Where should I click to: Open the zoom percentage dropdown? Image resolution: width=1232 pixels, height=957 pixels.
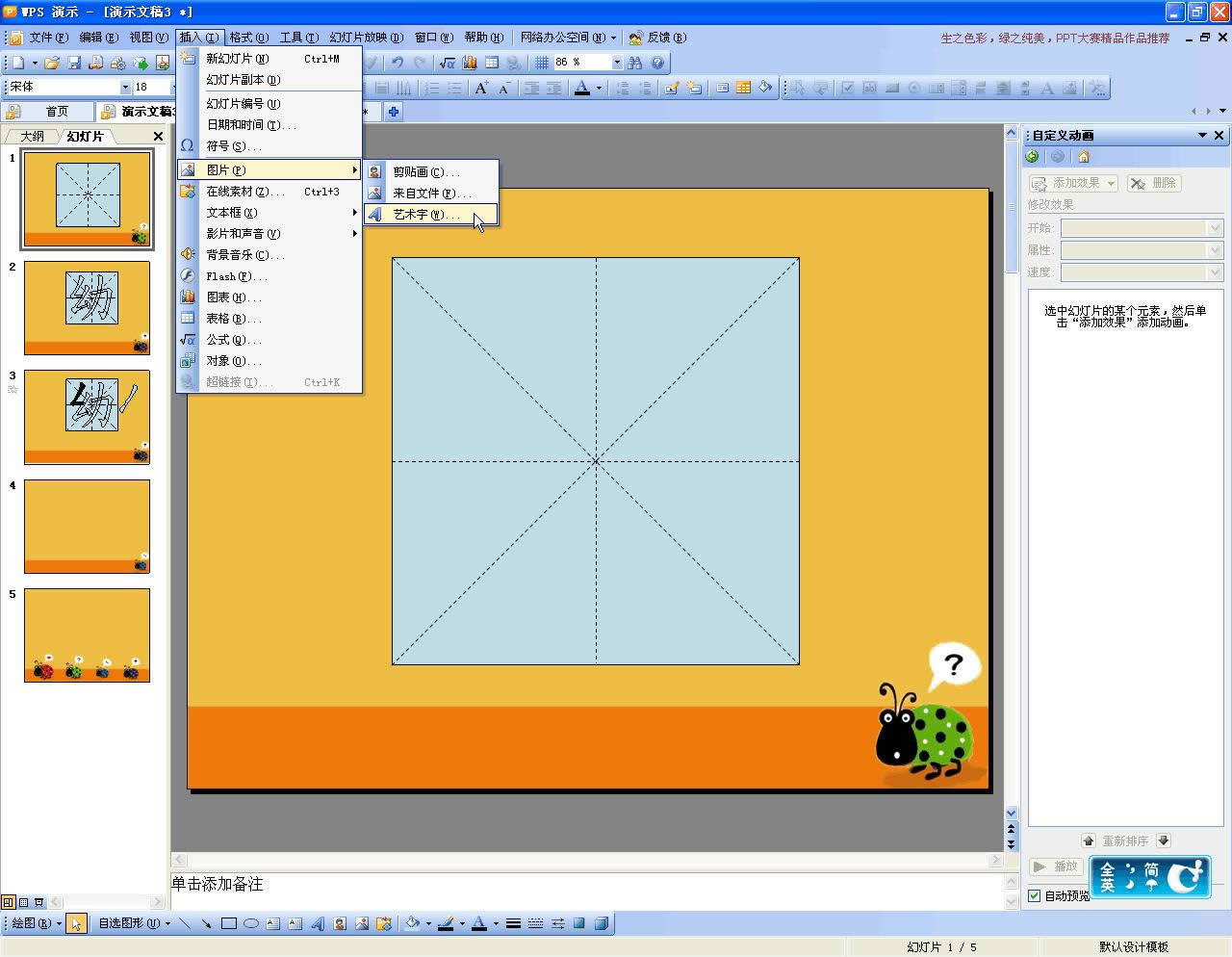(x=617, y=63)
